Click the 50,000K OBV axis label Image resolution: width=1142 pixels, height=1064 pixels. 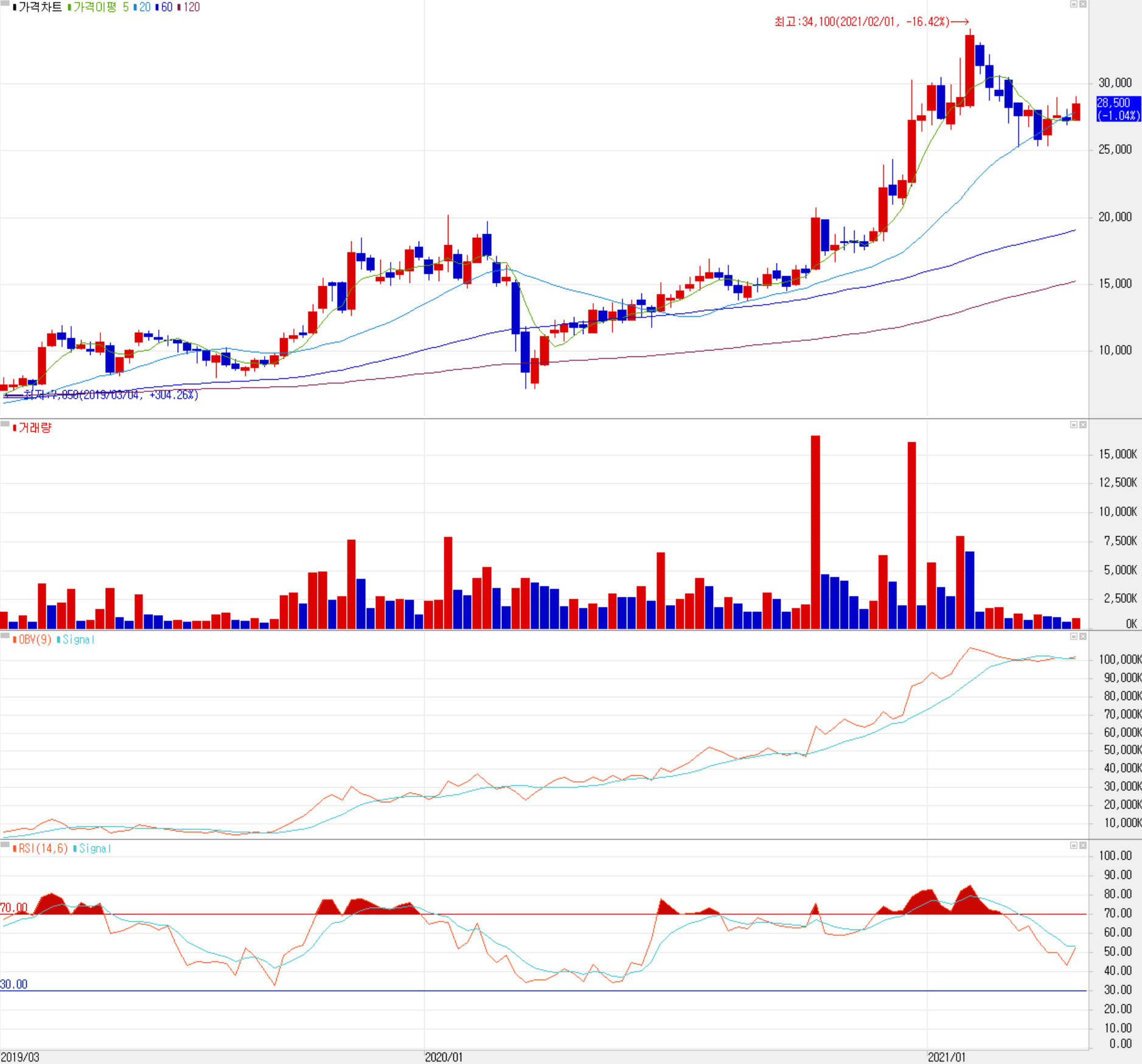coord(1123,749)
